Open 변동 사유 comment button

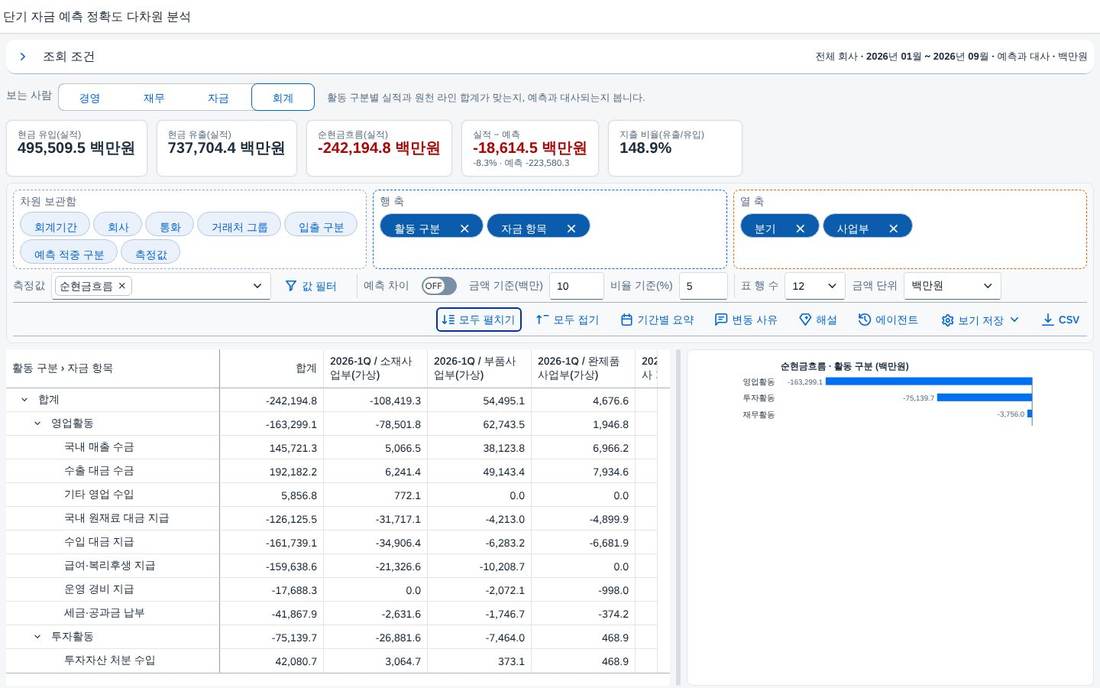pyautogui.click(x=746, y=320)
